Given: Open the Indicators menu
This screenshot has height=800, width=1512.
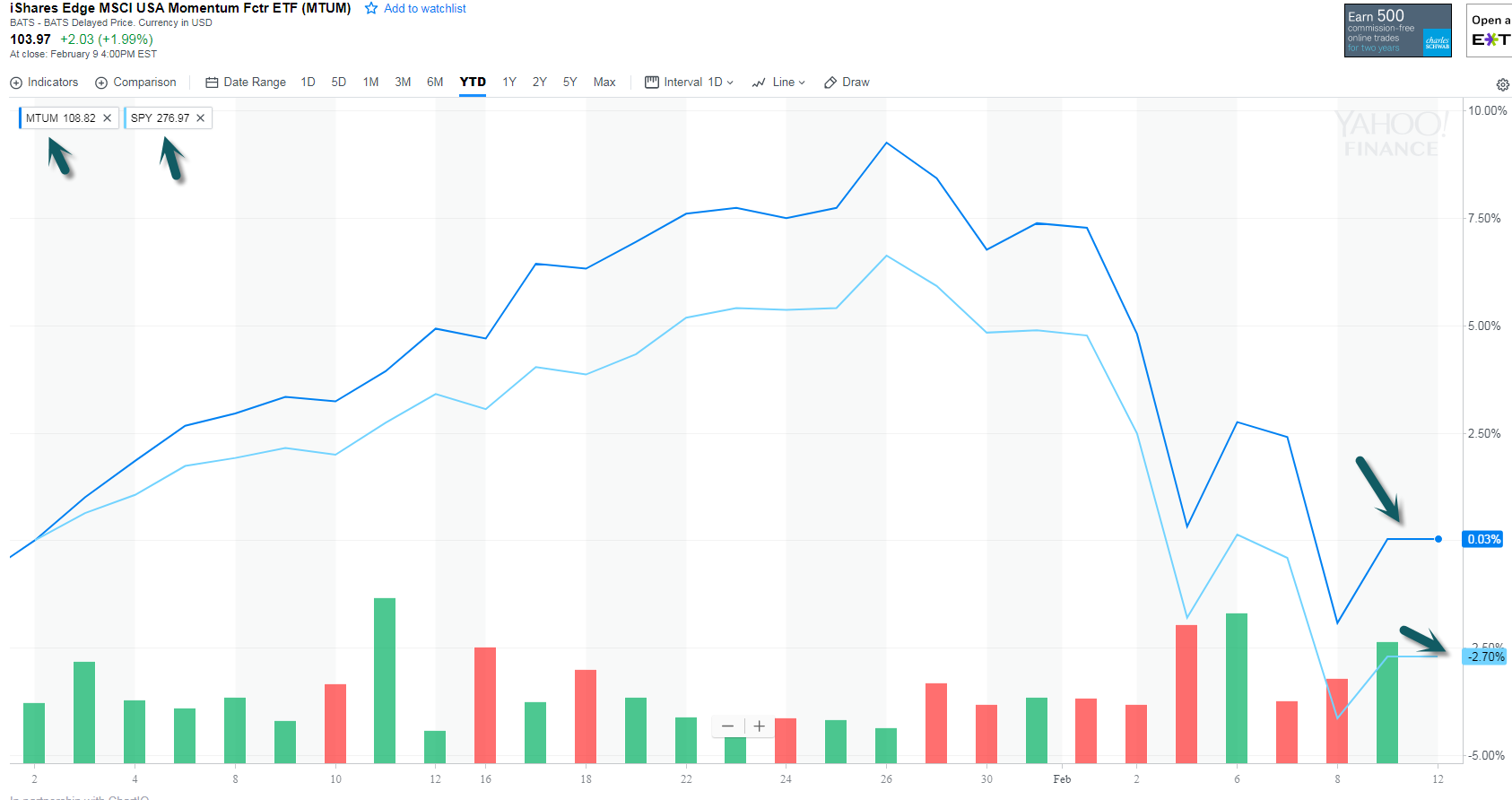Looking at the screenshot, I should tap(44, 83).
